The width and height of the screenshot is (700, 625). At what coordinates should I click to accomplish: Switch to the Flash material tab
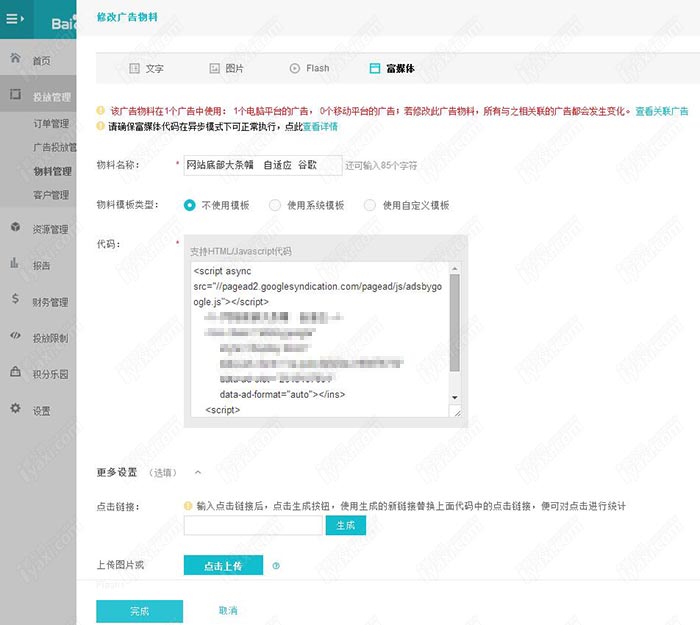point(309,68)
